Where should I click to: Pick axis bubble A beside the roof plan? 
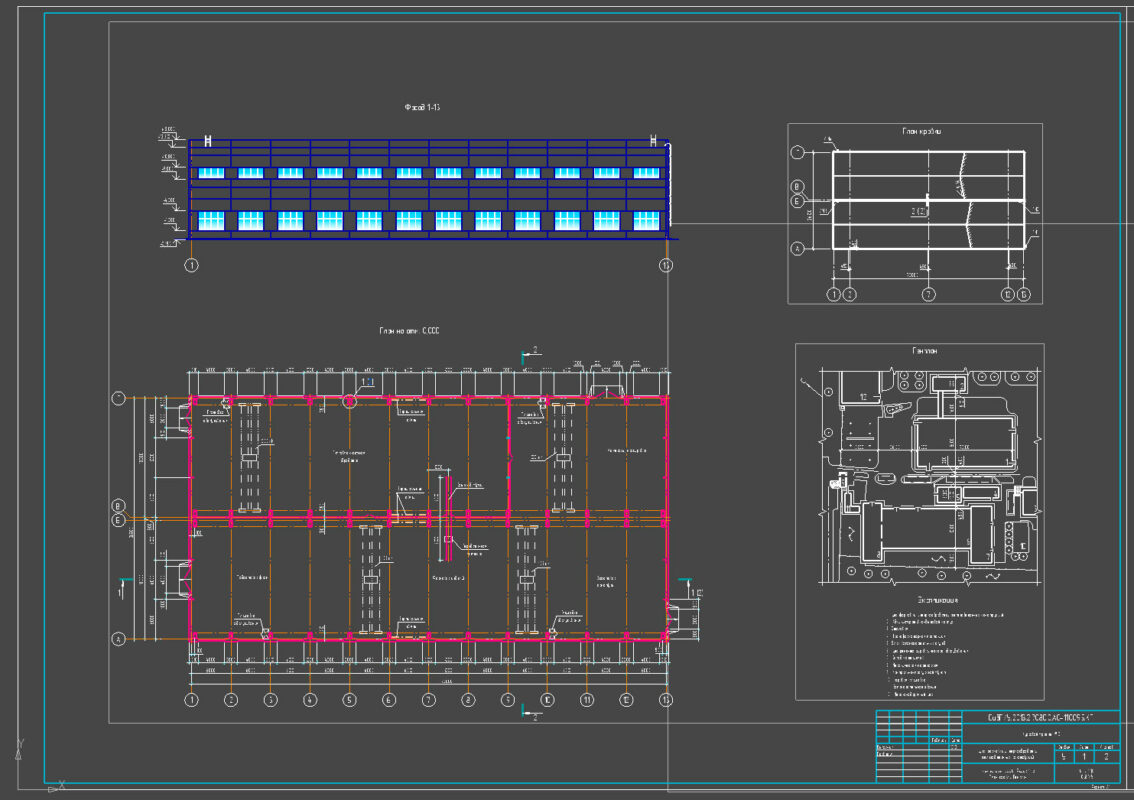click(x=797, y=249)
